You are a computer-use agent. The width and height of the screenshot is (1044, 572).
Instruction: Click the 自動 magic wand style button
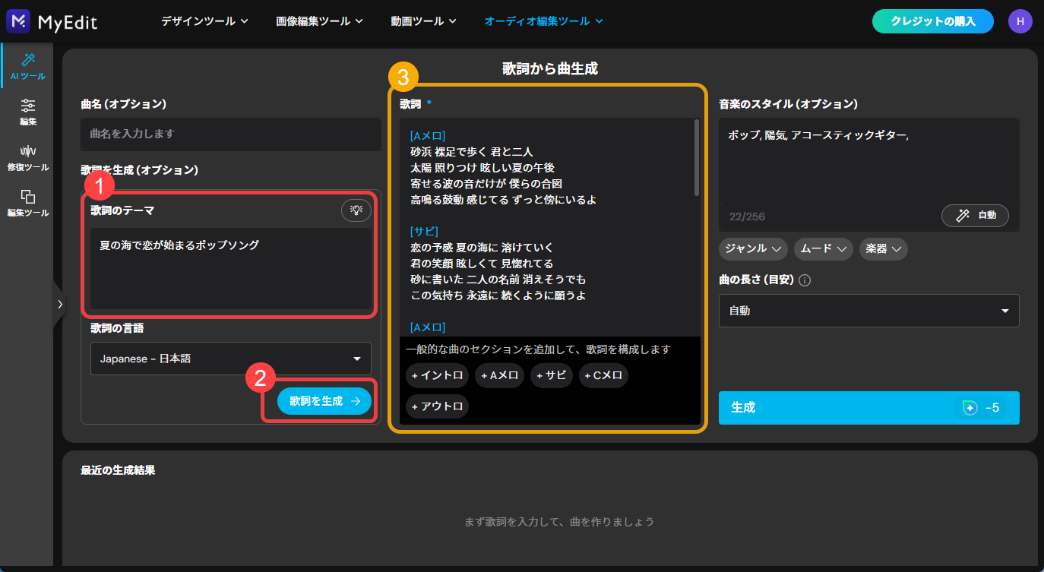(975, 215)
